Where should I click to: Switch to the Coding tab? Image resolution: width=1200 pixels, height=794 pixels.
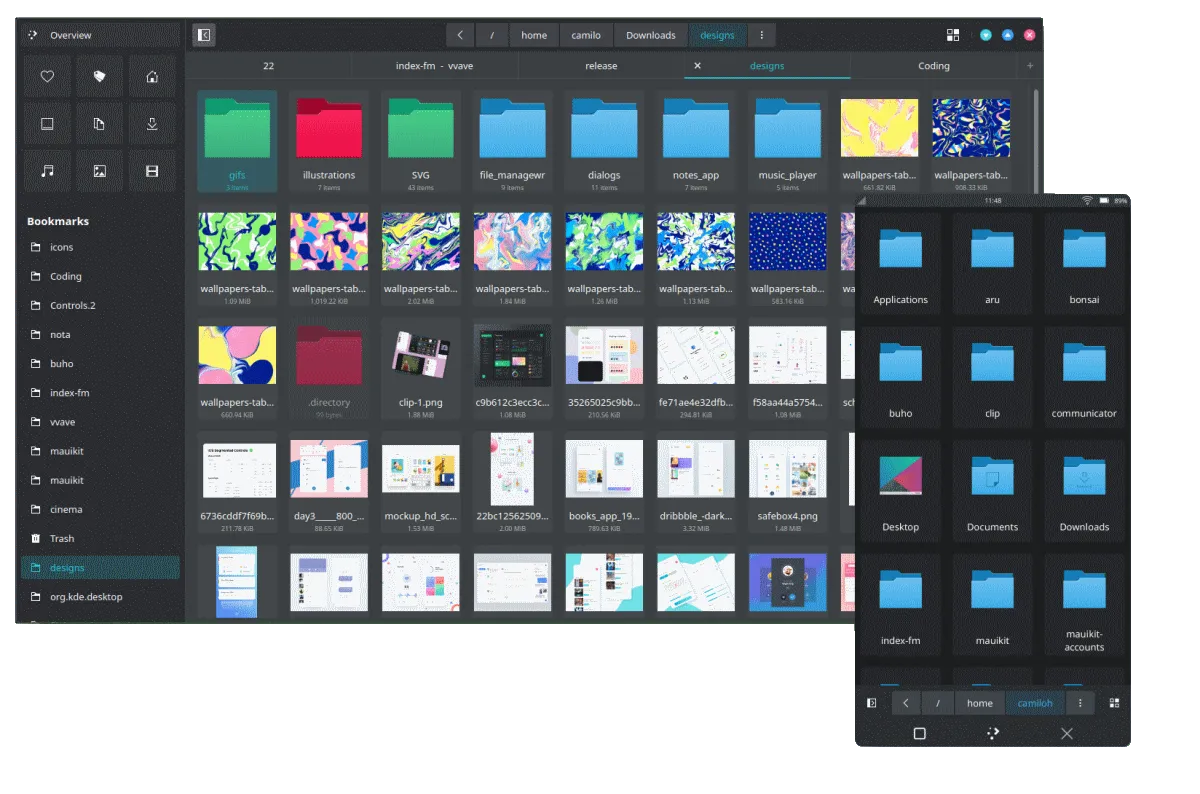[933, 66]
